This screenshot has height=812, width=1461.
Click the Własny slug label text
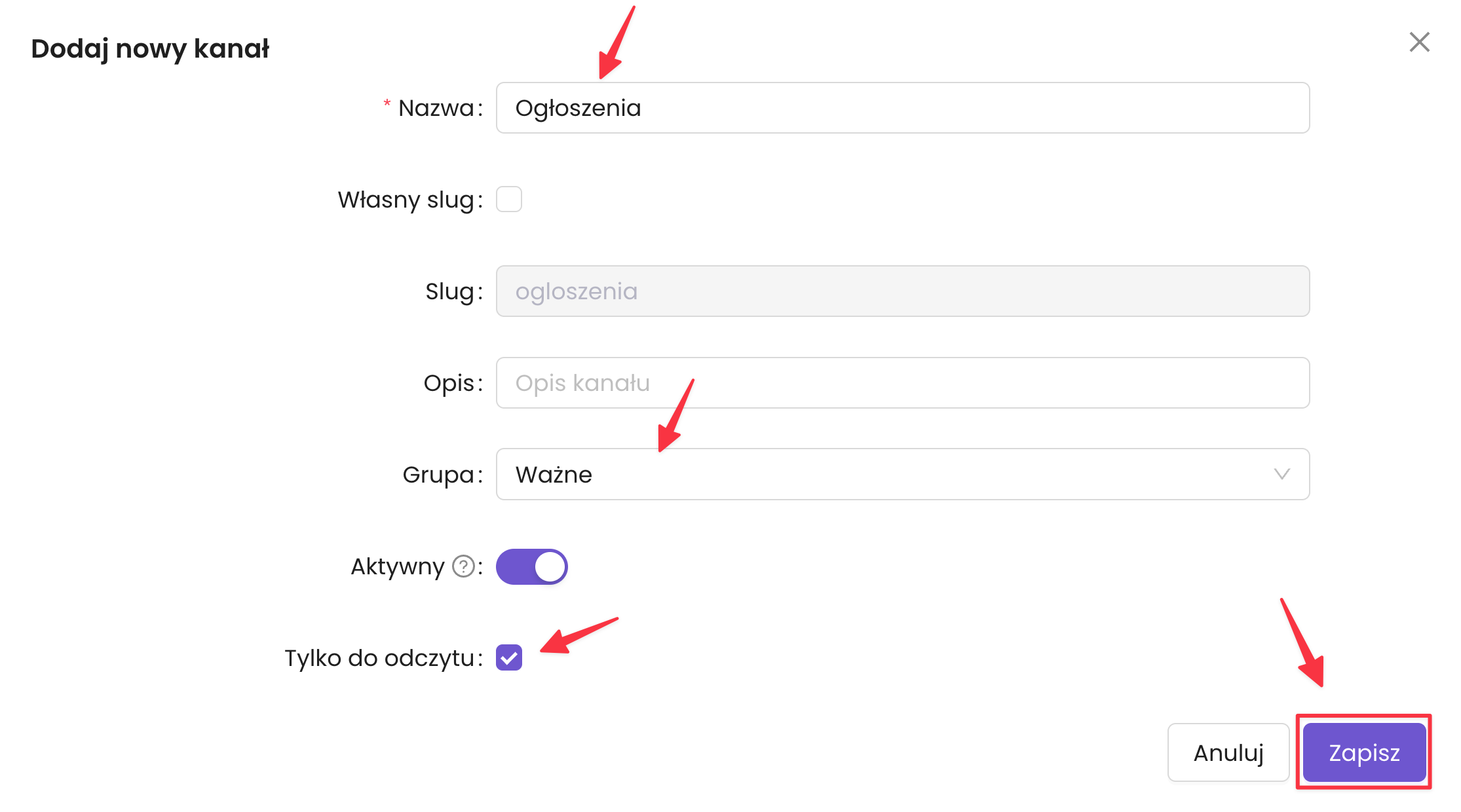coord(406,200)
